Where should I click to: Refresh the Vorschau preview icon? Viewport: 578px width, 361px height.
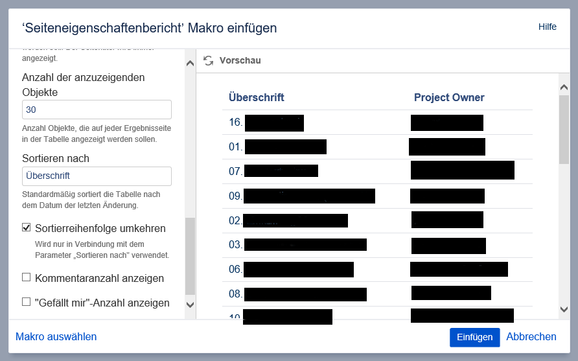tap(208, 60)
